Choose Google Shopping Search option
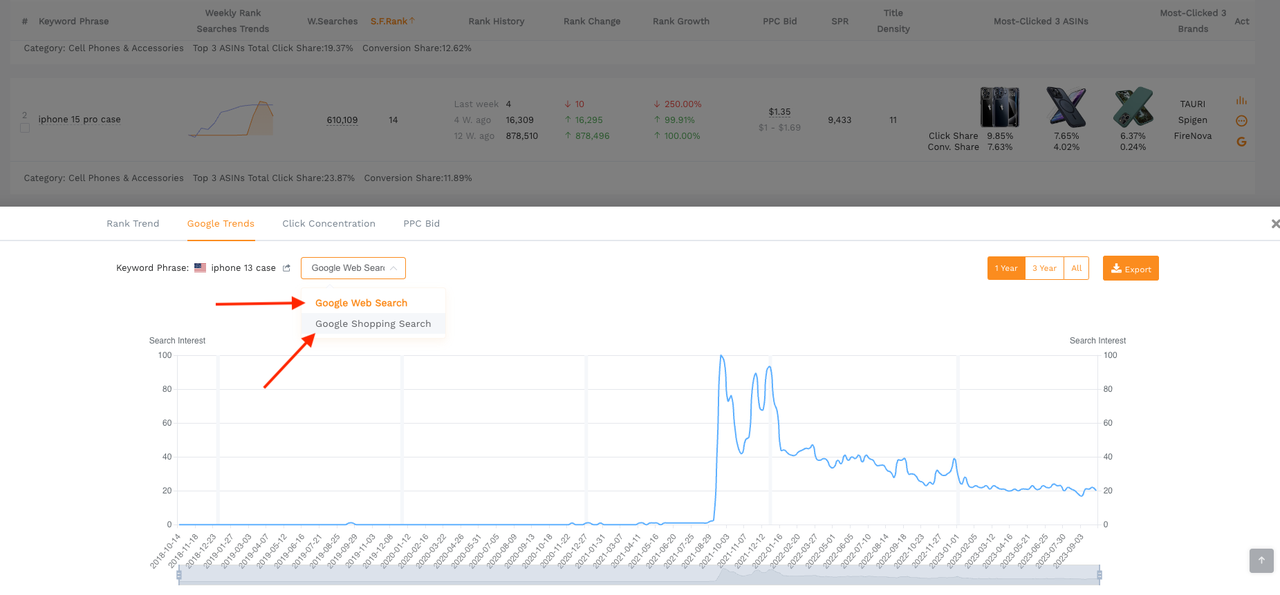This screenshot has width=1280, height=595. [373, 324]
